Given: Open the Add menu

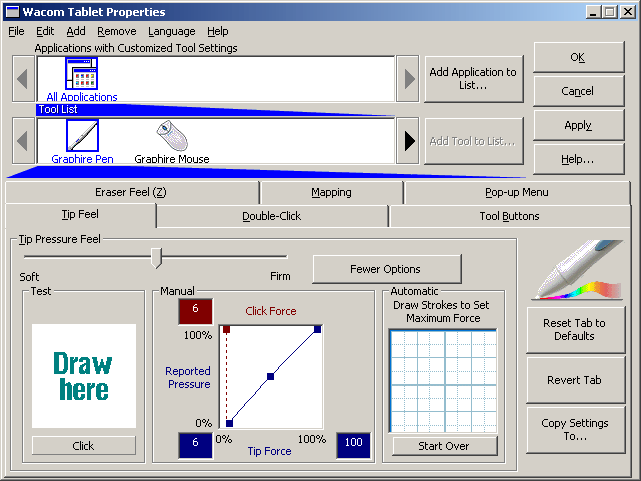Looking at the screenshot, I should pyautogui.click(x=76, y=31).
